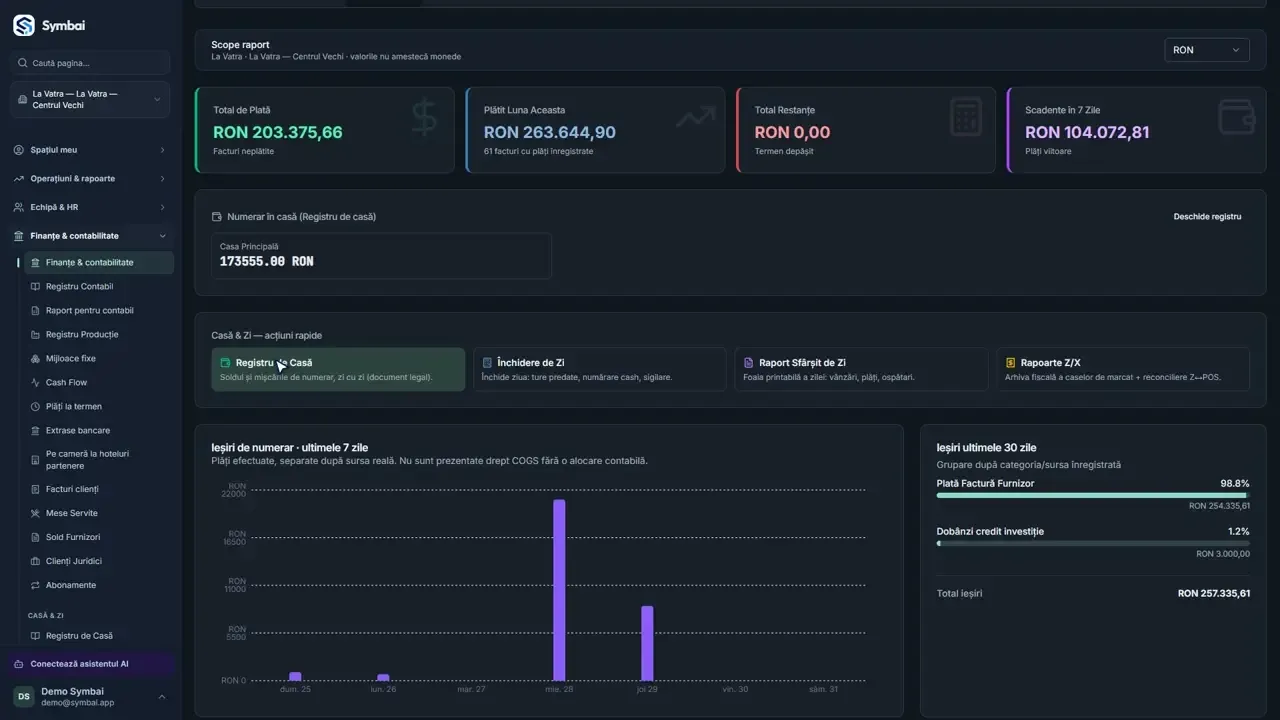Open Pe cameră la hoteluri partenere
The height and width of the screenshot is (720, 1280).
(x=99, y=460)
